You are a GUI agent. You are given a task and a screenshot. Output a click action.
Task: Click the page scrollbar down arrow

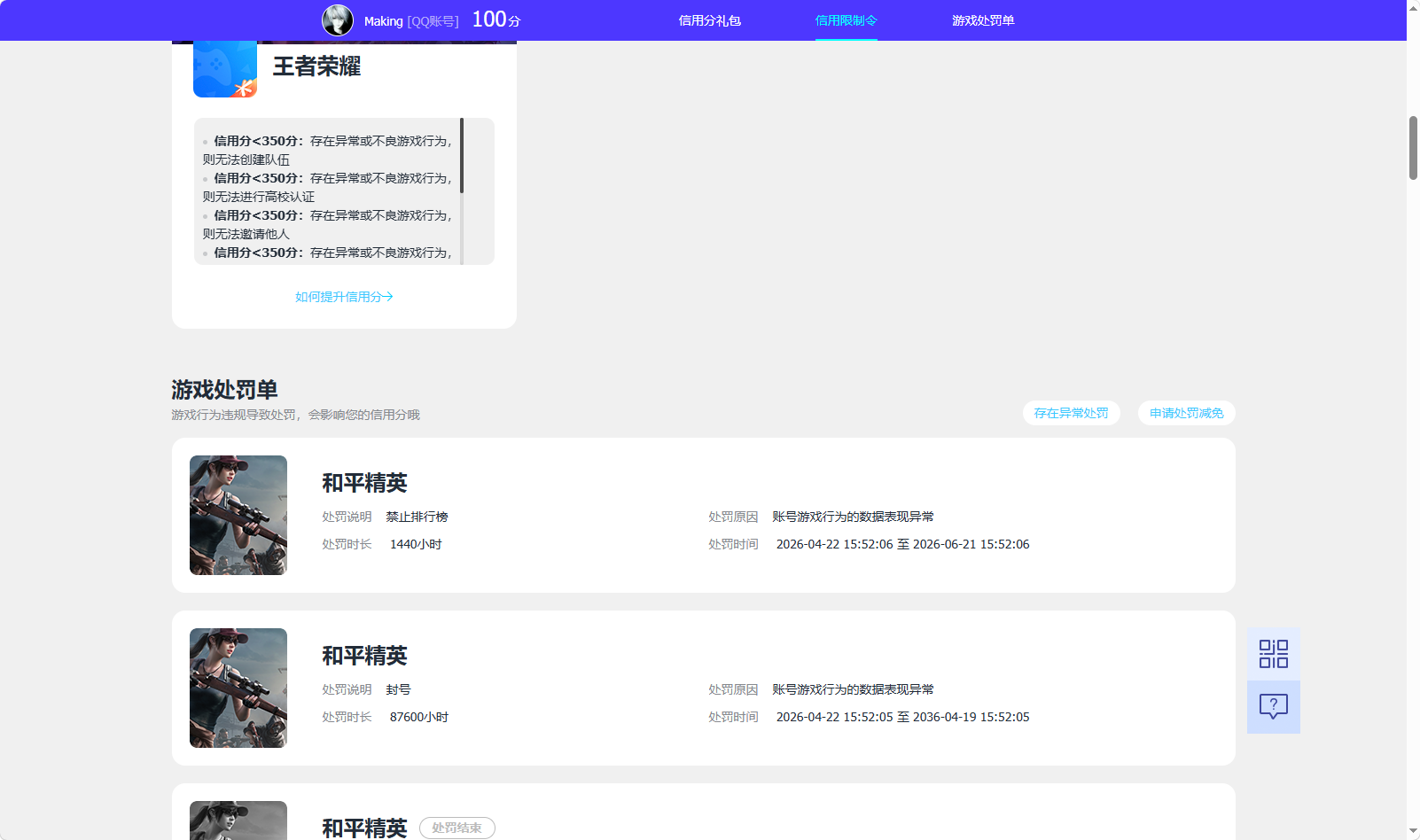coord(1413,831)
